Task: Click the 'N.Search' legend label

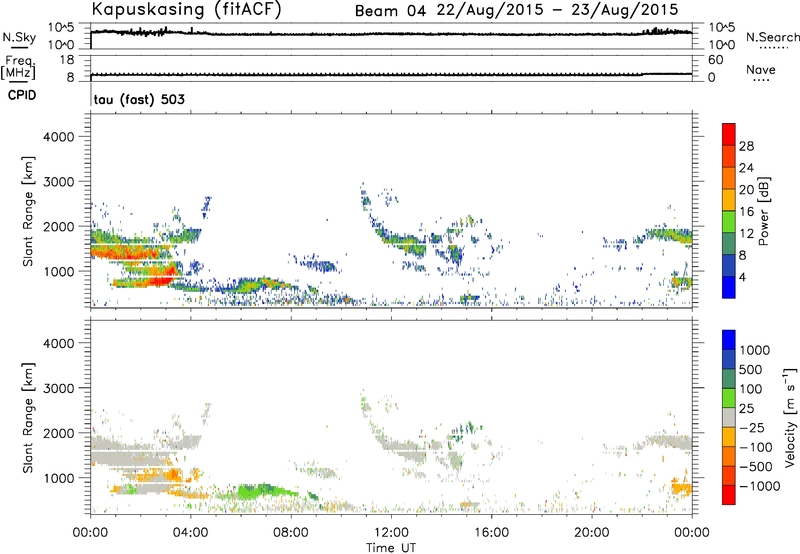Action: pyautogui.click(x=773, y=37)
